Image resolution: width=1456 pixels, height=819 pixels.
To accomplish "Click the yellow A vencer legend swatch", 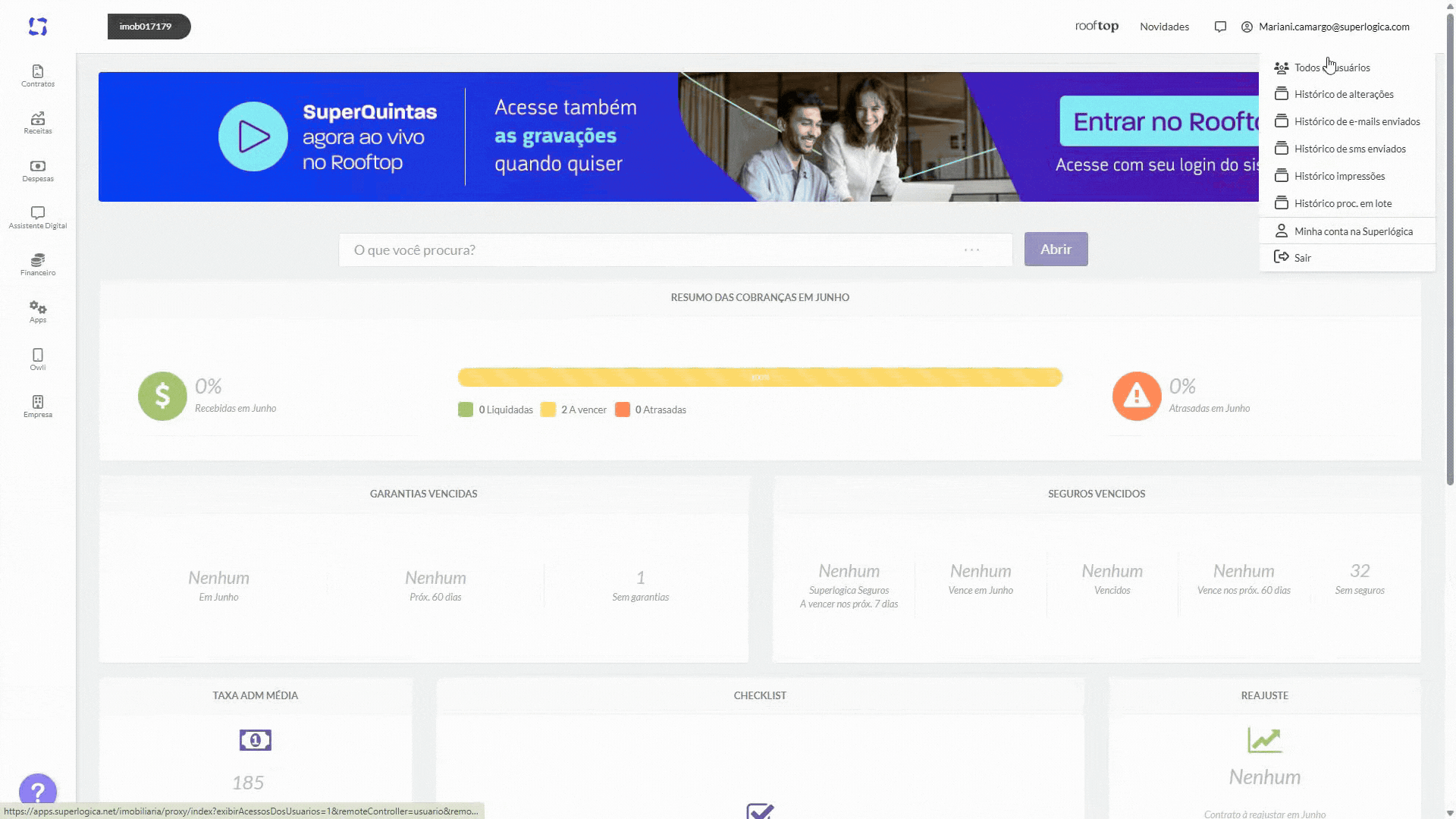I will click(548, 409).
